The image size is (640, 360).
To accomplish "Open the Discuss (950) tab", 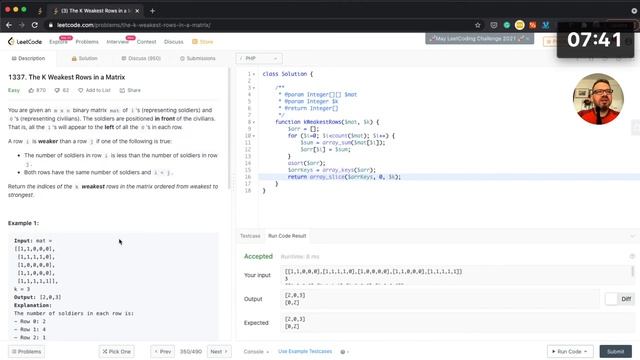I will click(x=141, y=58).
